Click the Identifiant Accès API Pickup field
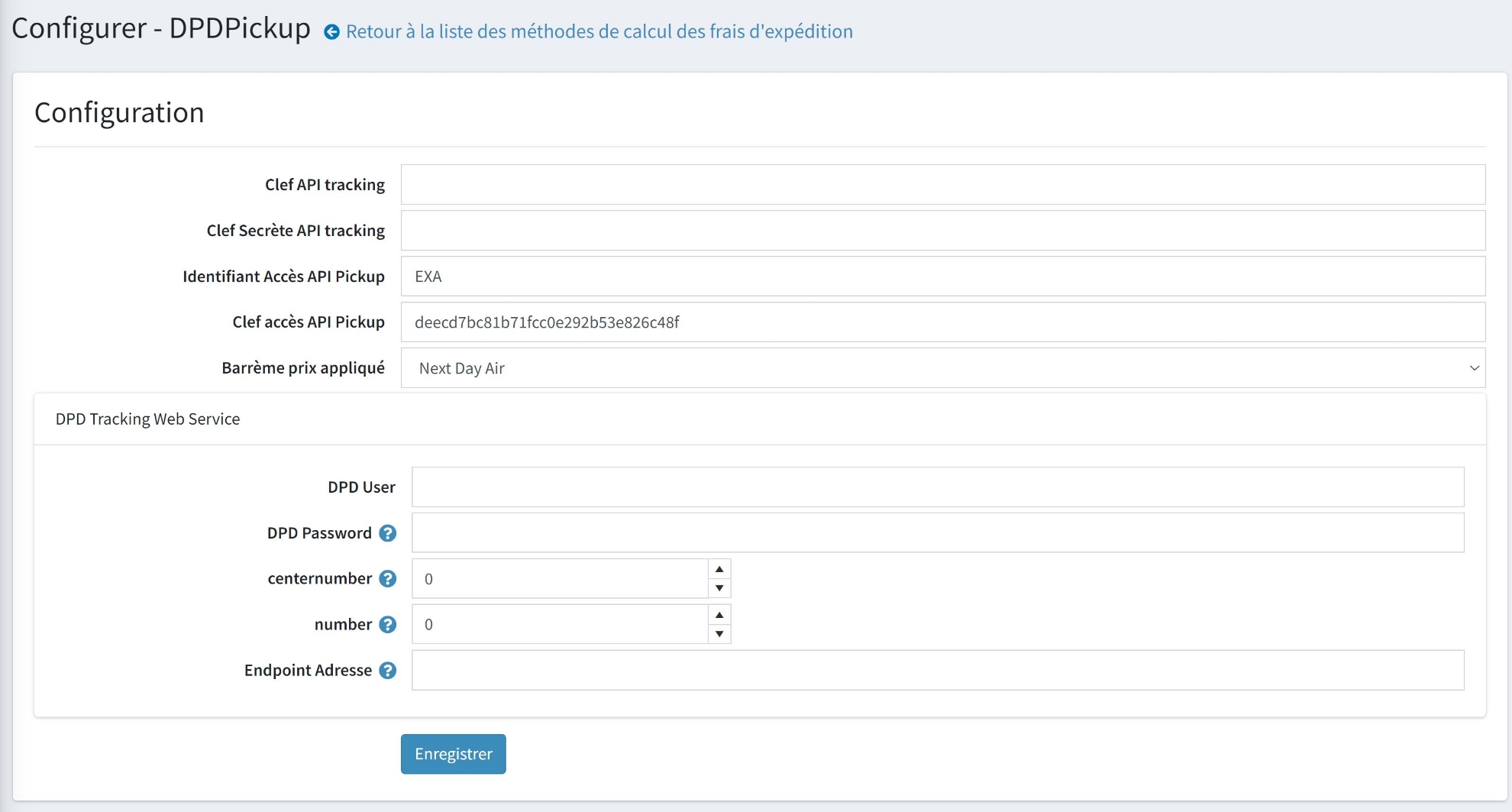 point(943,277)
